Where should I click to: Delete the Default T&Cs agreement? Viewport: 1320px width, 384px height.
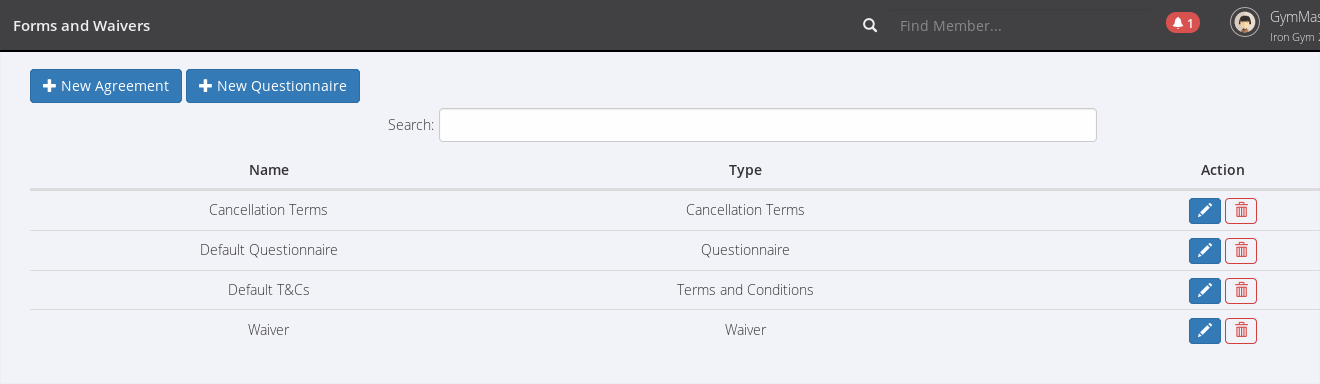1241,290
